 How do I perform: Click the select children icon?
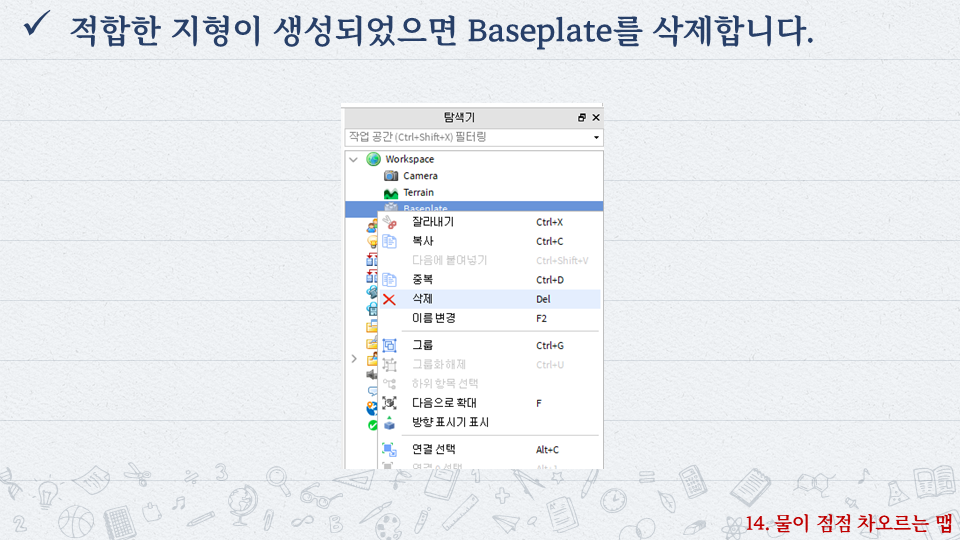coord(389,384)
